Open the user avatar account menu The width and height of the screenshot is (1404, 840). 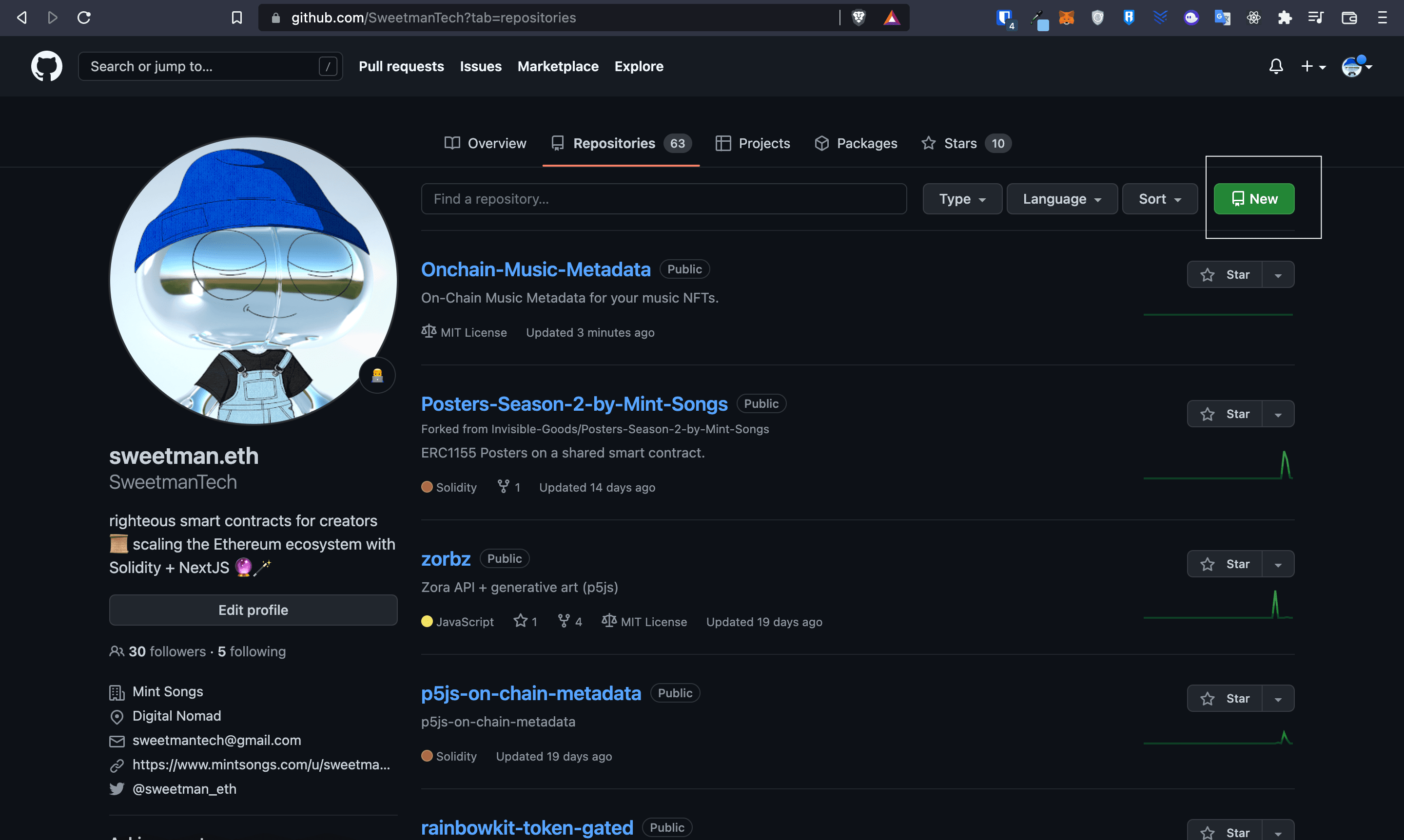[1356, 66]
